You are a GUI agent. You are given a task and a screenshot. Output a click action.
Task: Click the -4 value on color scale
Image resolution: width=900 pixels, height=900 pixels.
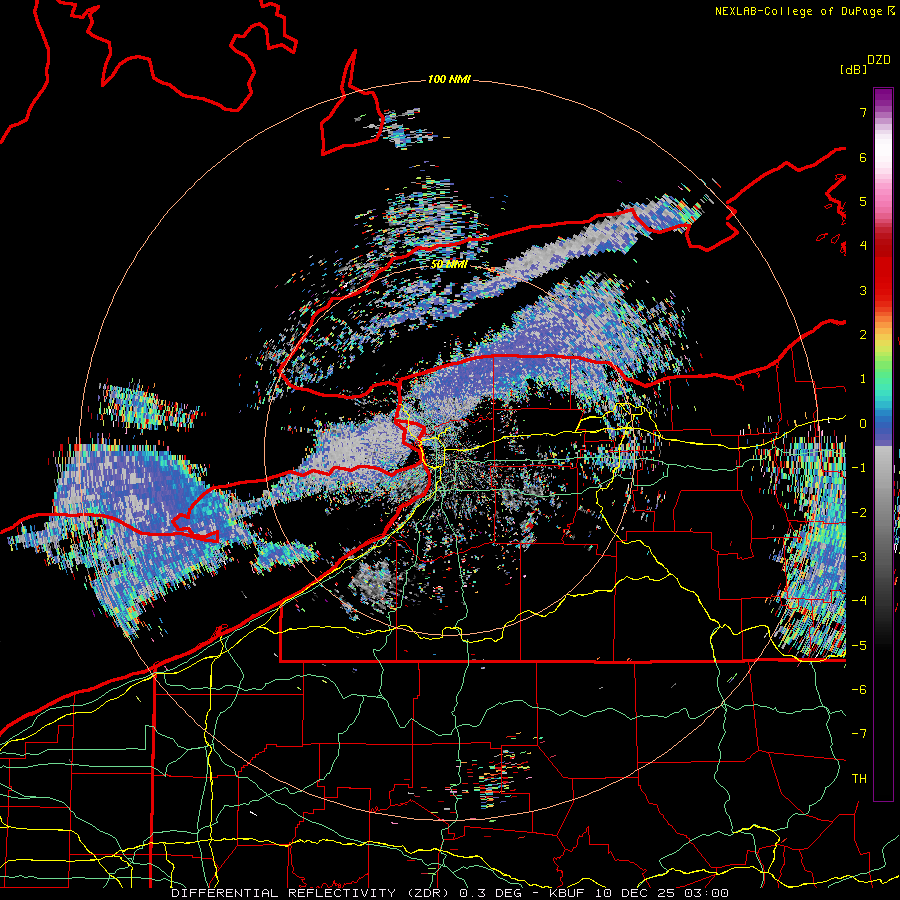[859, 601]
